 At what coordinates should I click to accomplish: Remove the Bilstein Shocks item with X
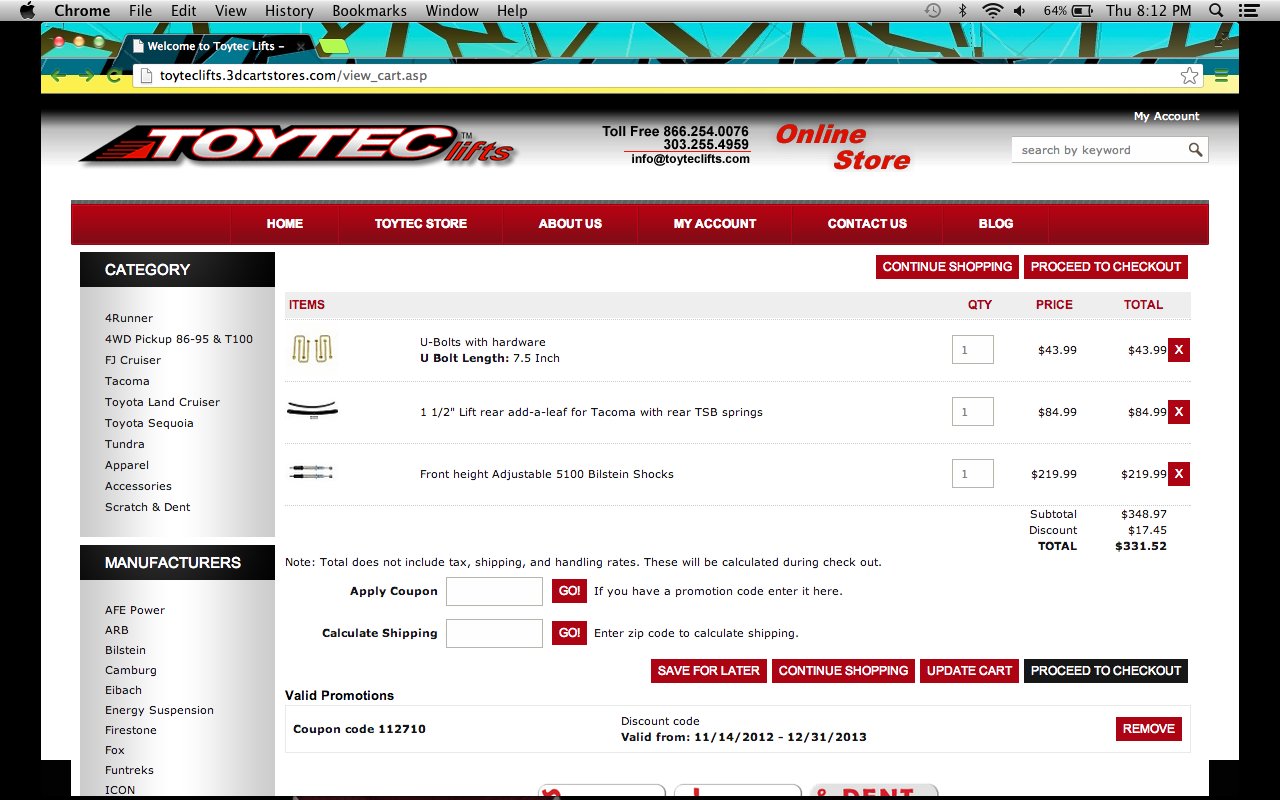1179,474
